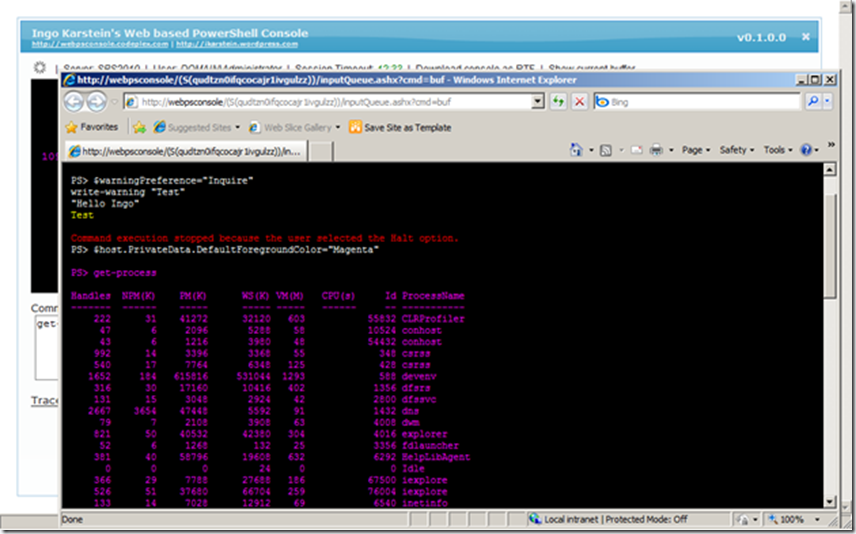Click vertical scrollbar up arrow
This screenshot has width=856, height=534.
click(x=829, y=169)
